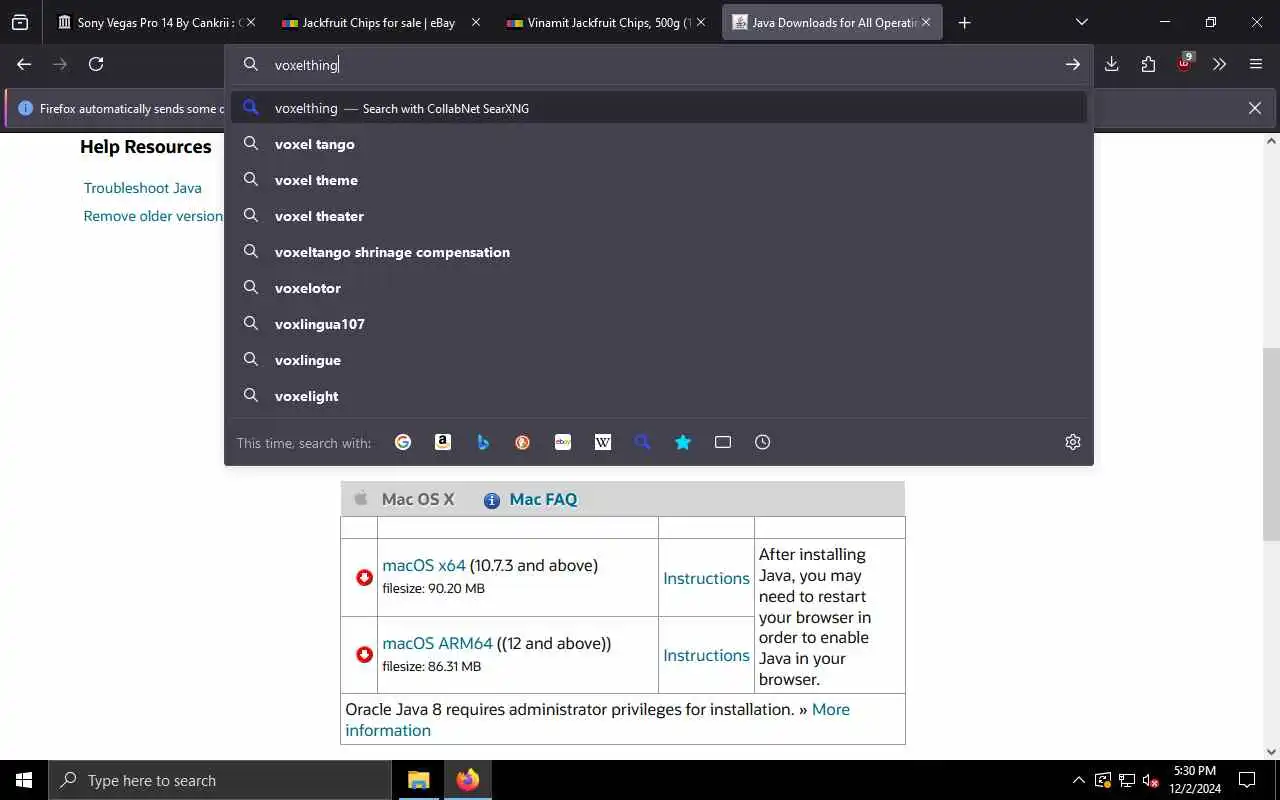
Task: Select the 'voxelotor' suggestion
Action: click(x=659, y=288)
